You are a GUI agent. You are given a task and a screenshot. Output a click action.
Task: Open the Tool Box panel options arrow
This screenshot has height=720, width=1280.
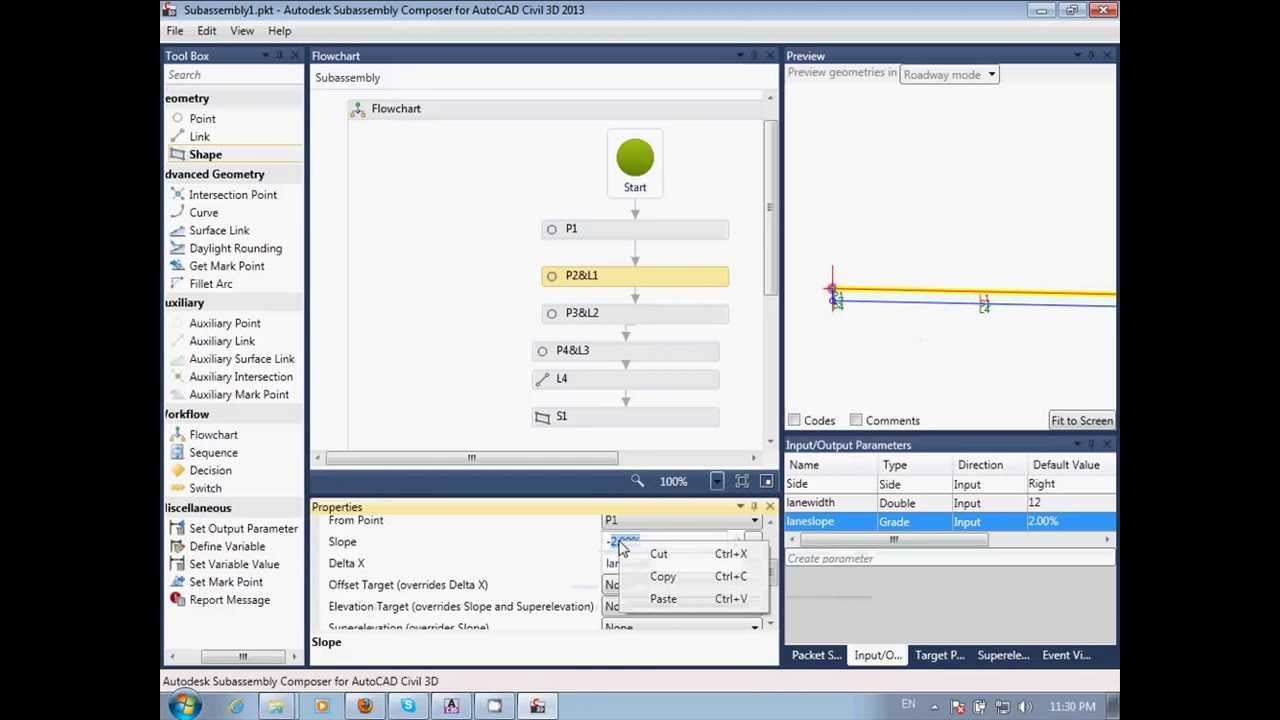pos(265,56)
